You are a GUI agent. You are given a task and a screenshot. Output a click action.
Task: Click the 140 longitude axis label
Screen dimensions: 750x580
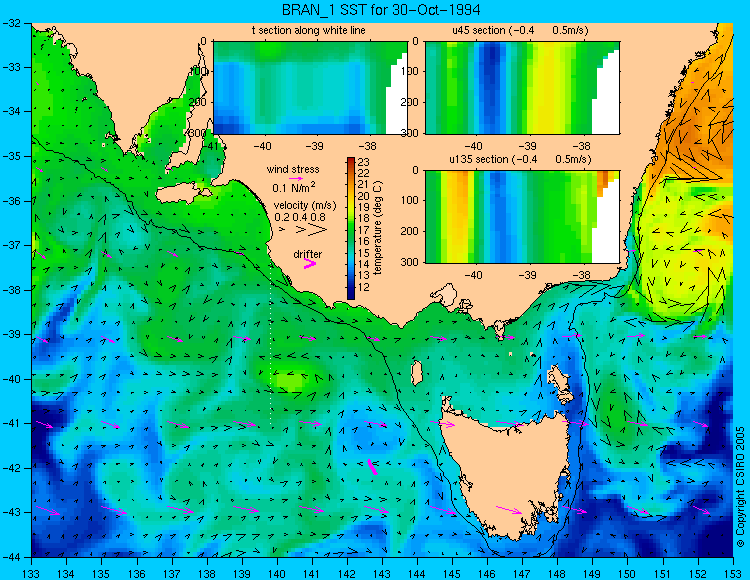tap(277, 573)
